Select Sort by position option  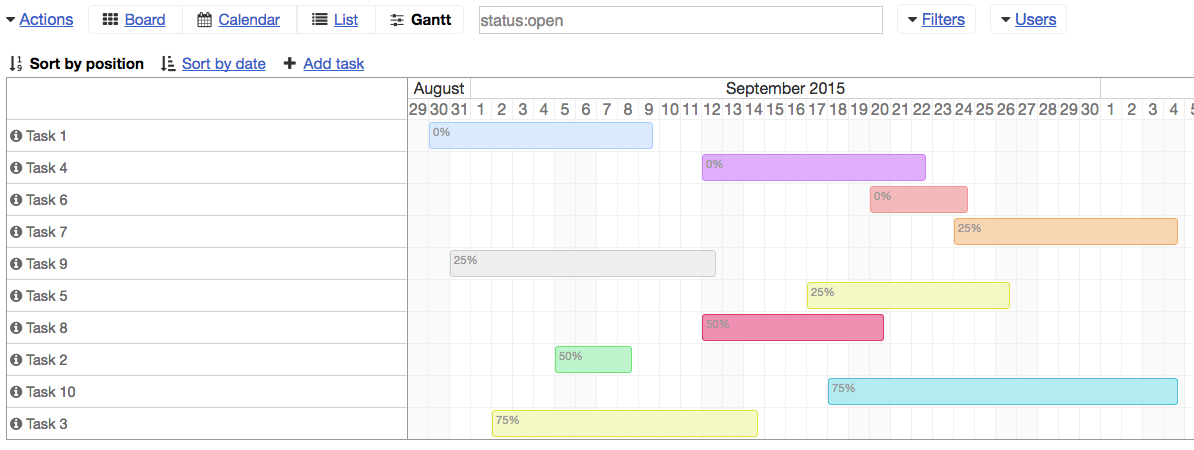pyautogui.click(x=86, y=64)
